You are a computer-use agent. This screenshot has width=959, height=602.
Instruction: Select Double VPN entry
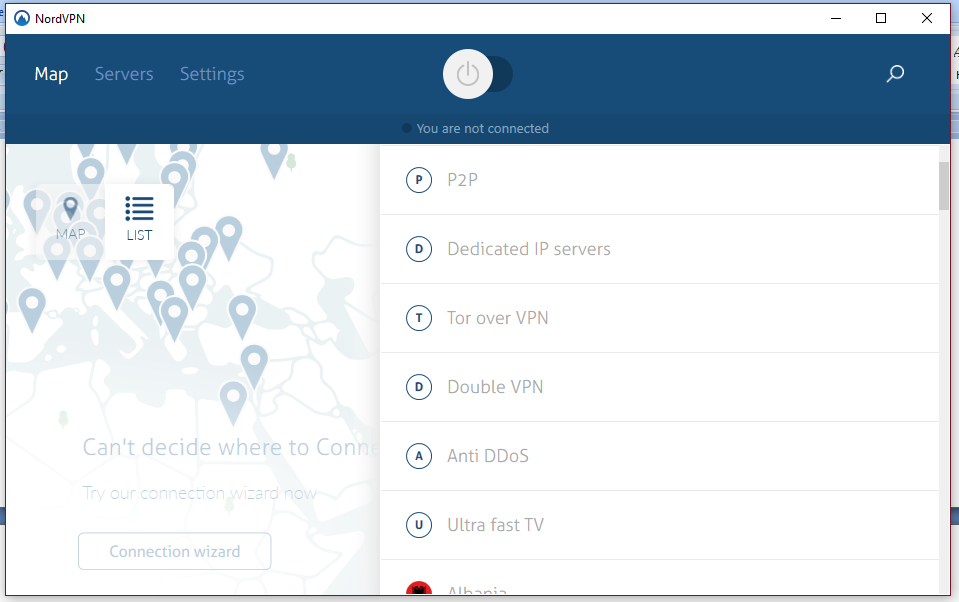coord(660,387)
